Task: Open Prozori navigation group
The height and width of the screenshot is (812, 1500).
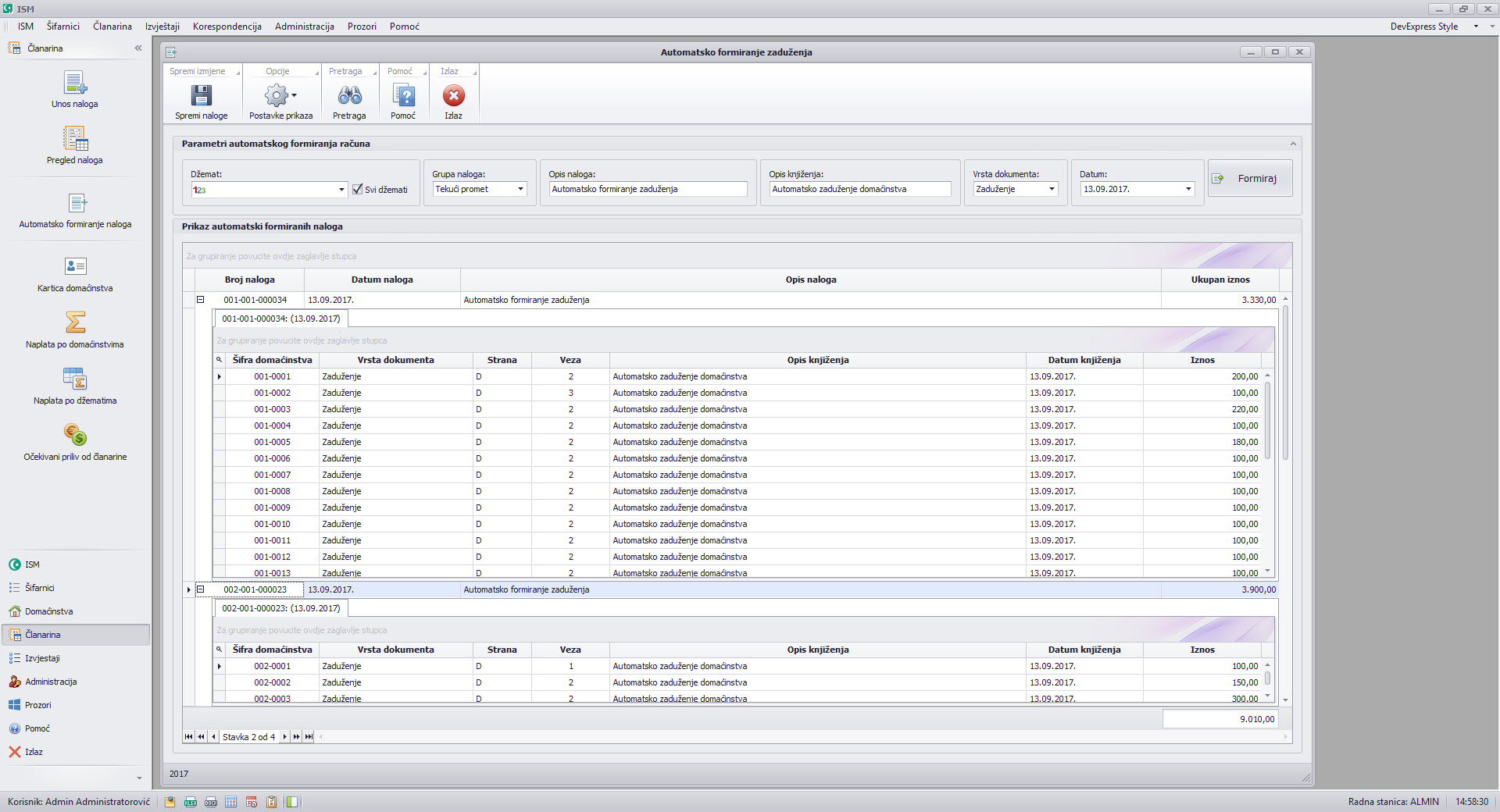Action: (75, 705)
